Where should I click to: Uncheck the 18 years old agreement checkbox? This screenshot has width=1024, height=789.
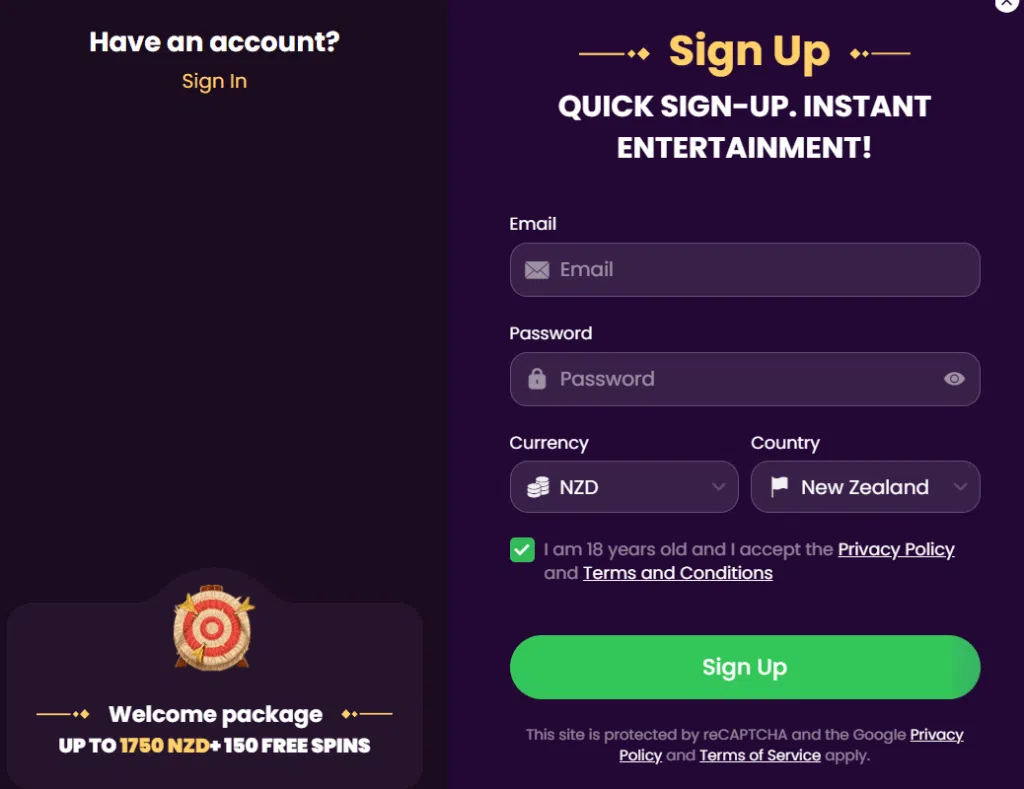[x=522, y=550]
